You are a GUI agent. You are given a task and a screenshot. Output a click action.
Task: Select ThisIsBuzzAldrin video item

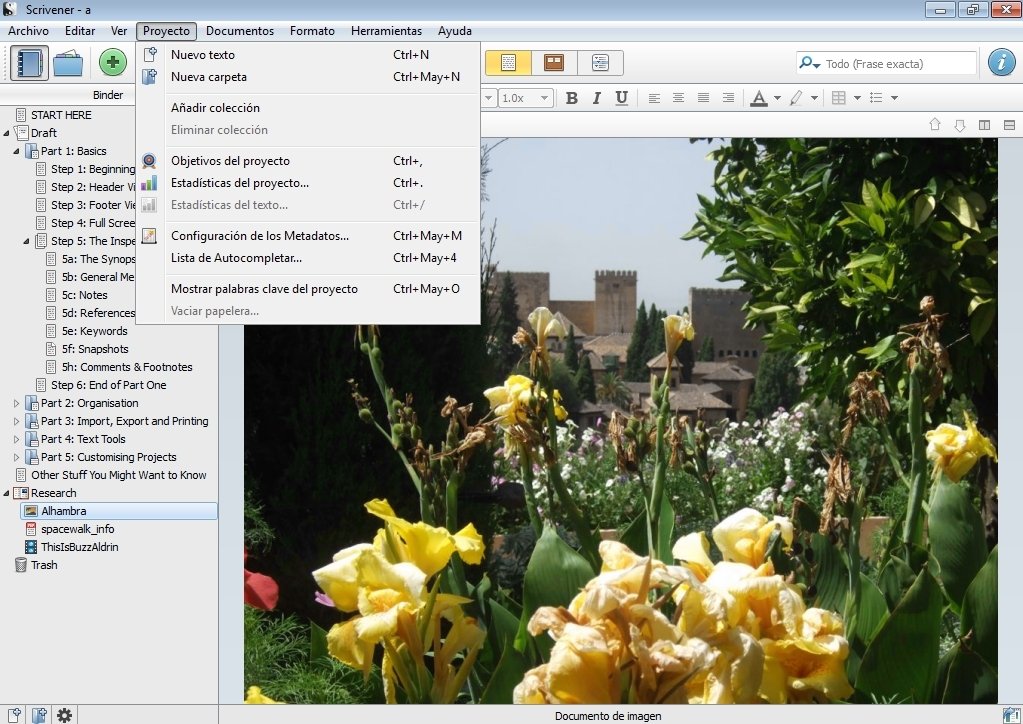(80, 547)
